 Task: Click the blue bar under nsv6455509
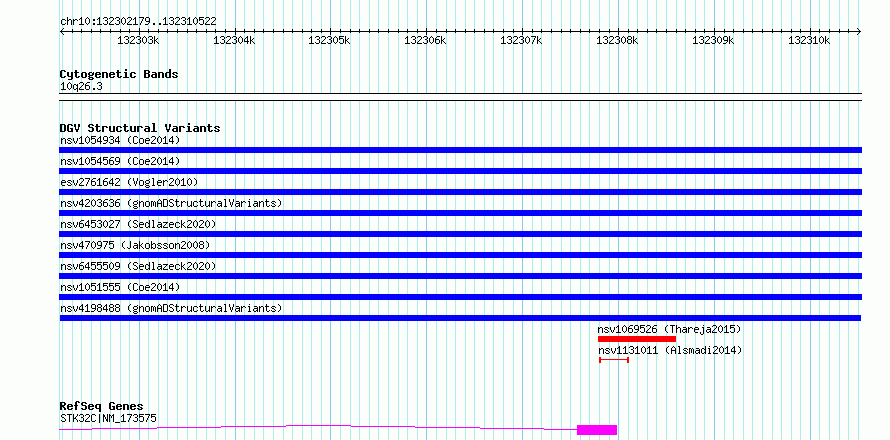coord(460,276)
